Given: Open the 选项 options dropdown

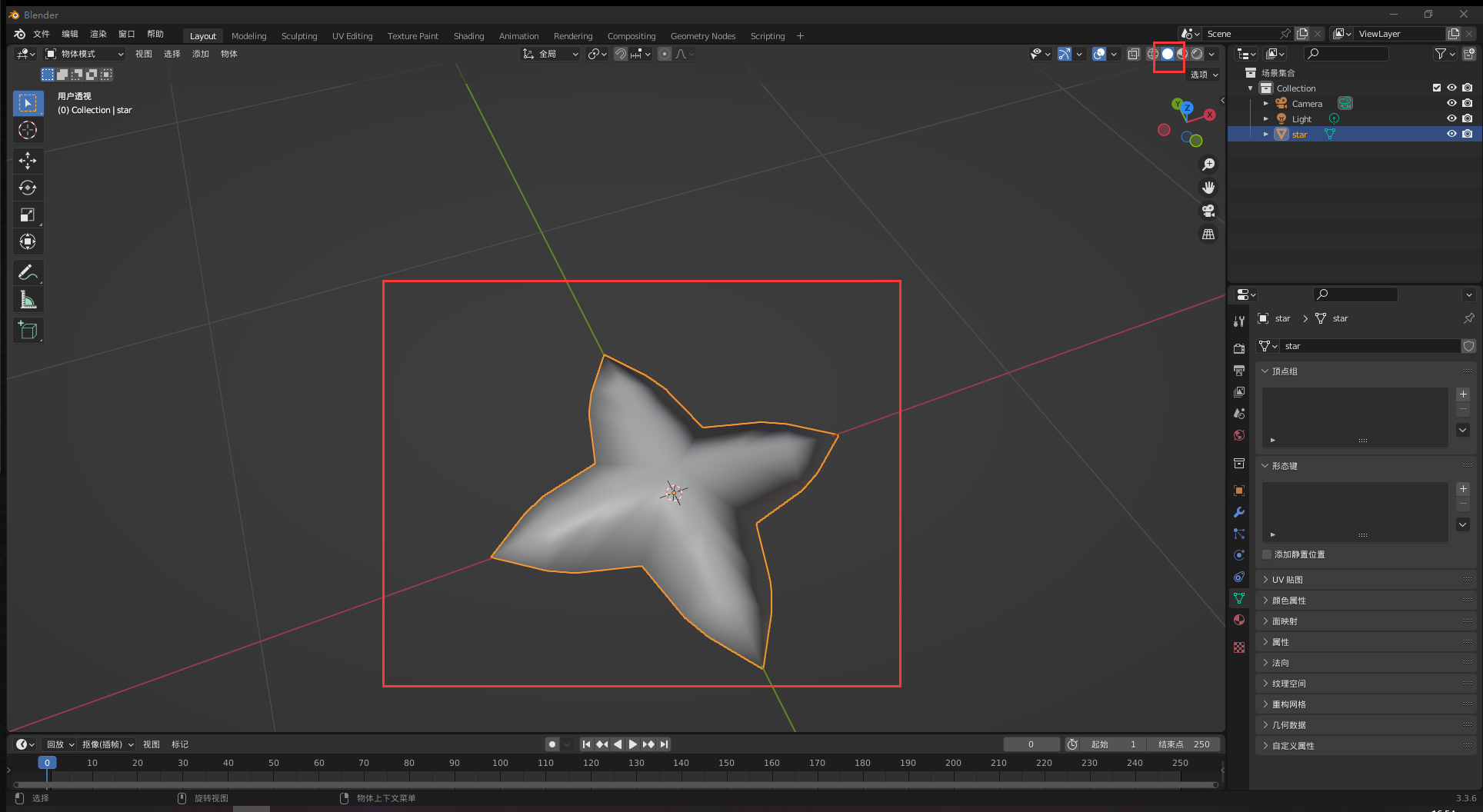Looking at the screenshot, I should click(x=1204, y=75).
